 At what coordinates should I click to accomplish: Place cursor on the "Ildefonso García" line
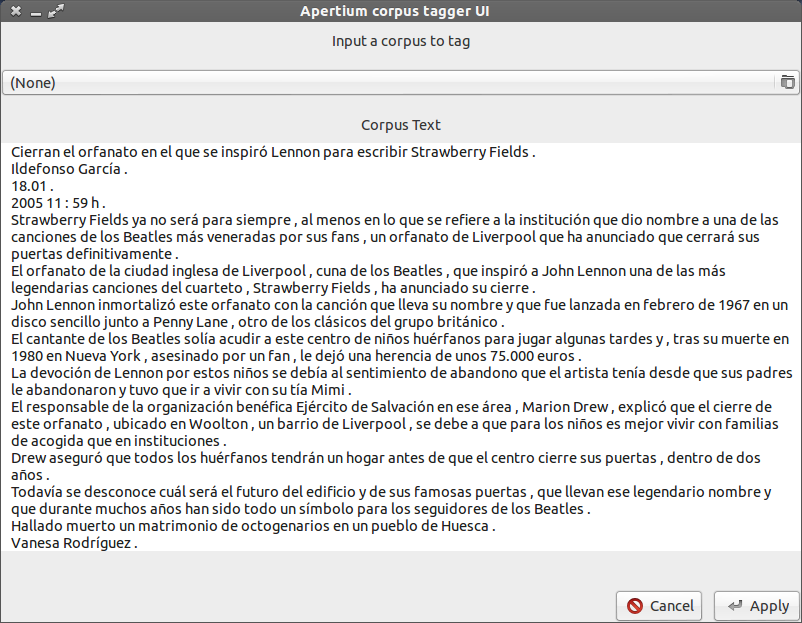[69, 169]
